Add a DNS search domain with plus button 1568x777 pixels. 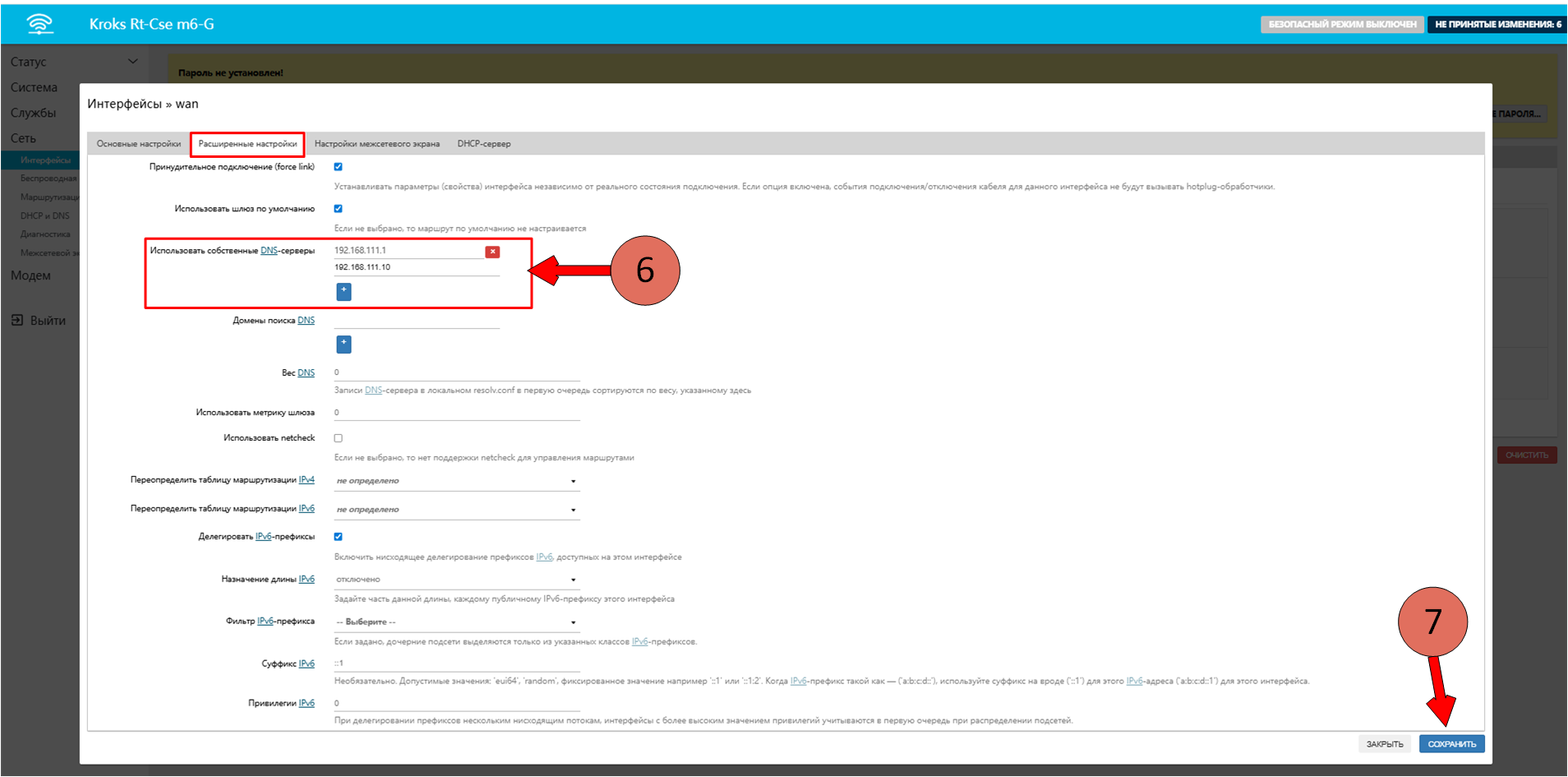[x=344, y=344]
